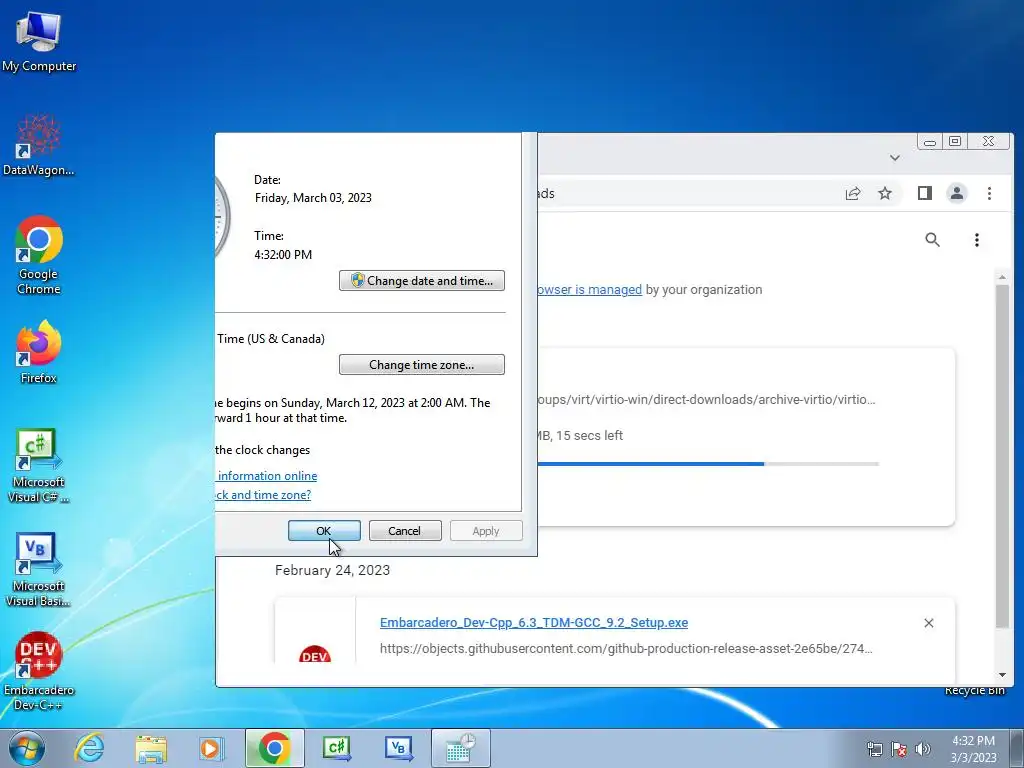Screen dimensions: 1024x768
Task: Click the virtio-win download URL text
Action: click(x=706, y=400)
